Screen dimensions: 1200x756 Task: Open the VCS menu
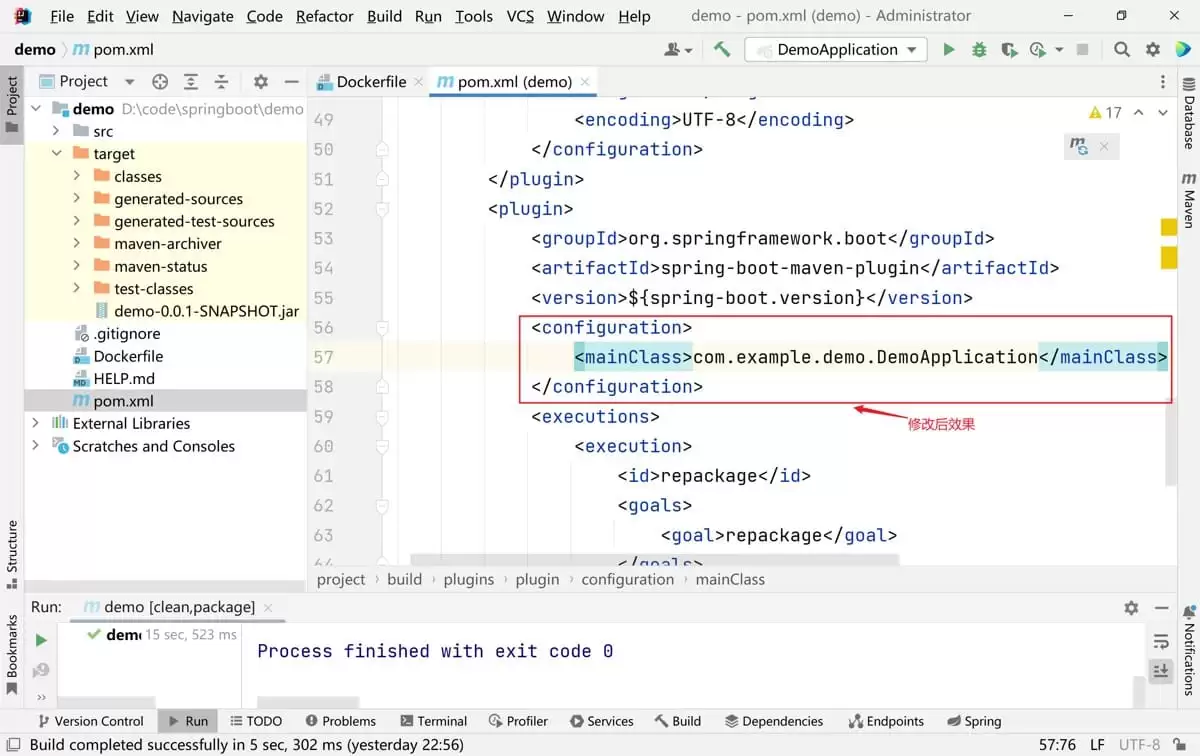(x=520, y=16)
